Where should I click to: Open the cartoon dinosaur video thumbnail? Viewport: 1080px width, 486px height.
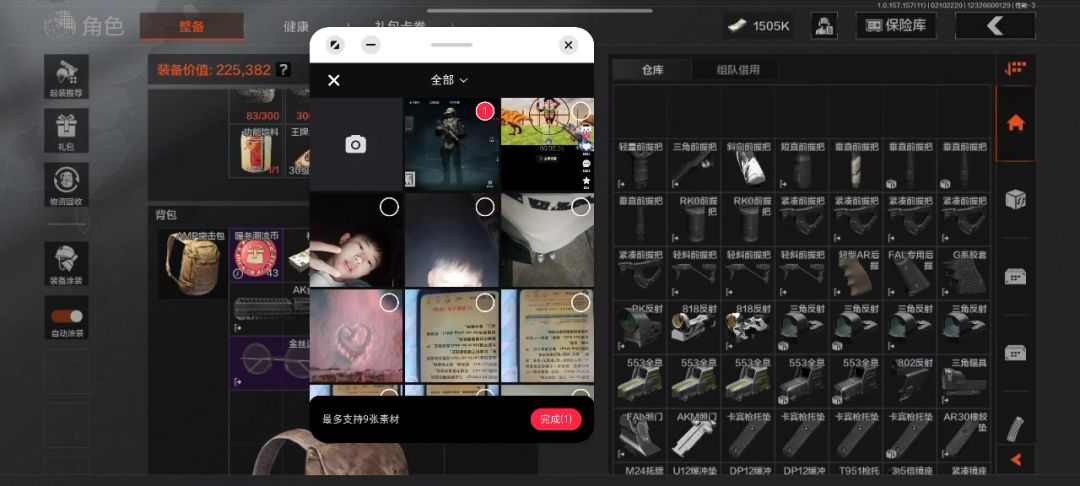[547, 144]
